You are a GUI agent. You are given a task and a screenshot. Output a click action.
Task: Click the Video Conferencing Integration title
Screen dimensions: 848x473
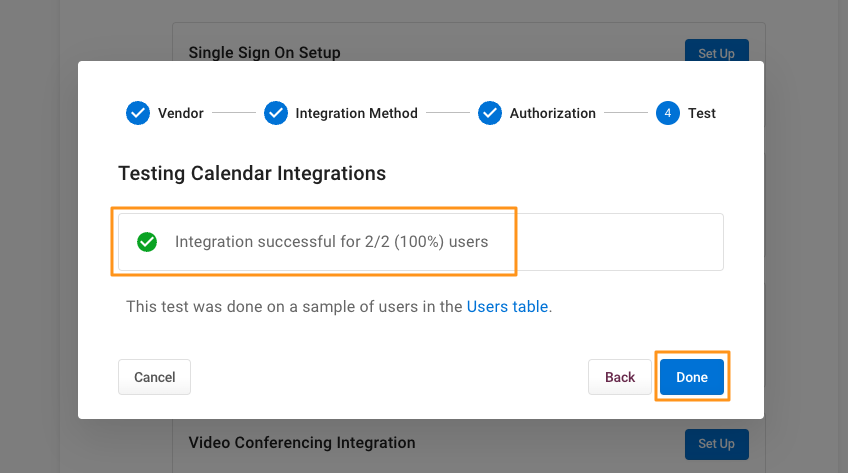click(x=302, y=443)
